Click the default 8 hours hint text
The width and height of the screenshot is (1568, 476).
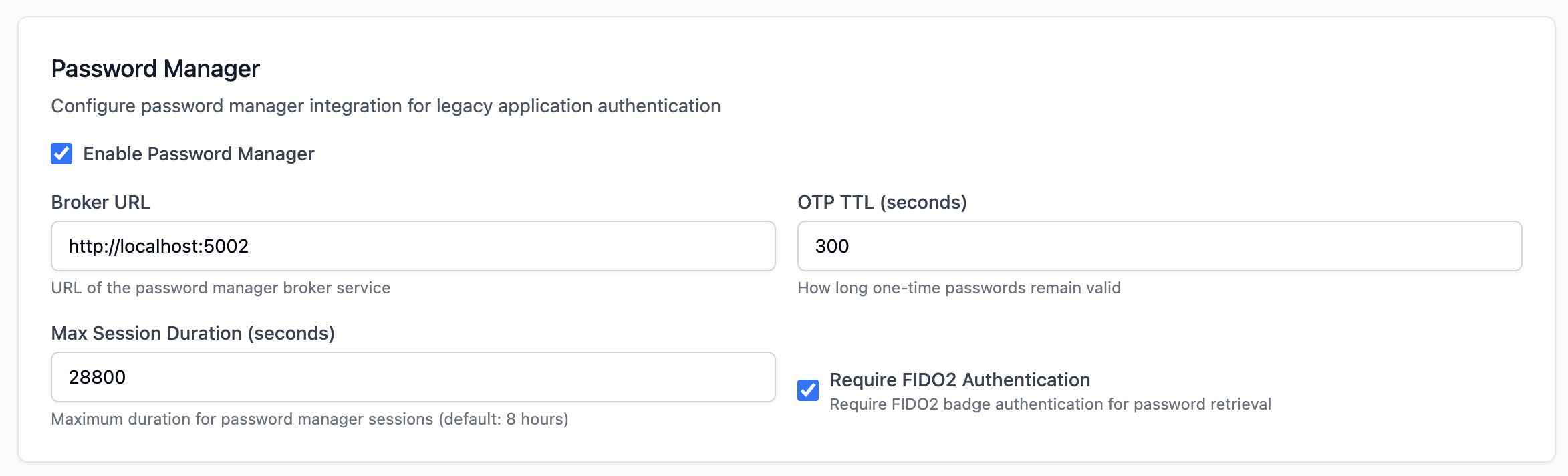click(309, 419)
